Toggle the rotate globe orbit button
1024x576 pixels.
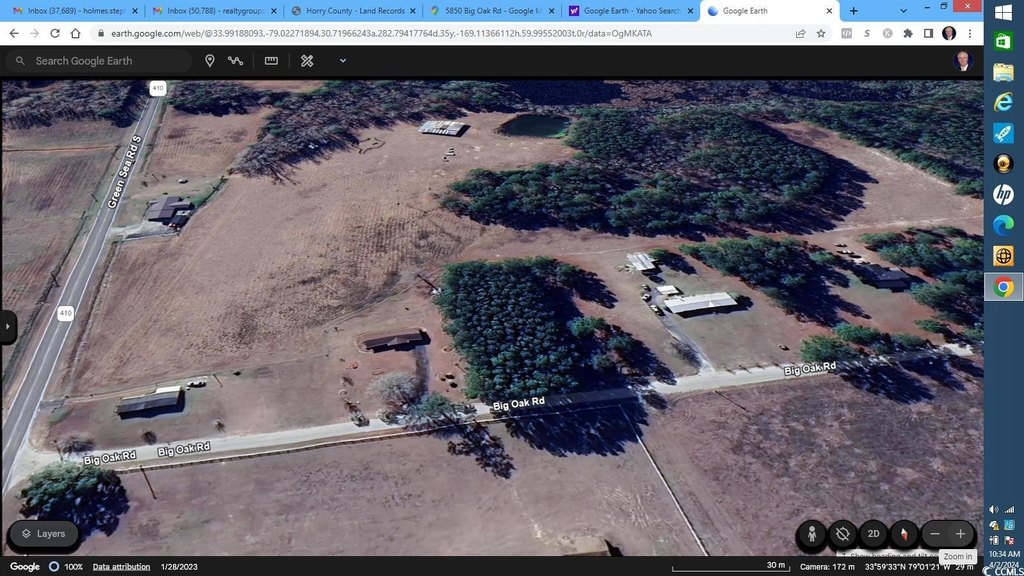843,534
